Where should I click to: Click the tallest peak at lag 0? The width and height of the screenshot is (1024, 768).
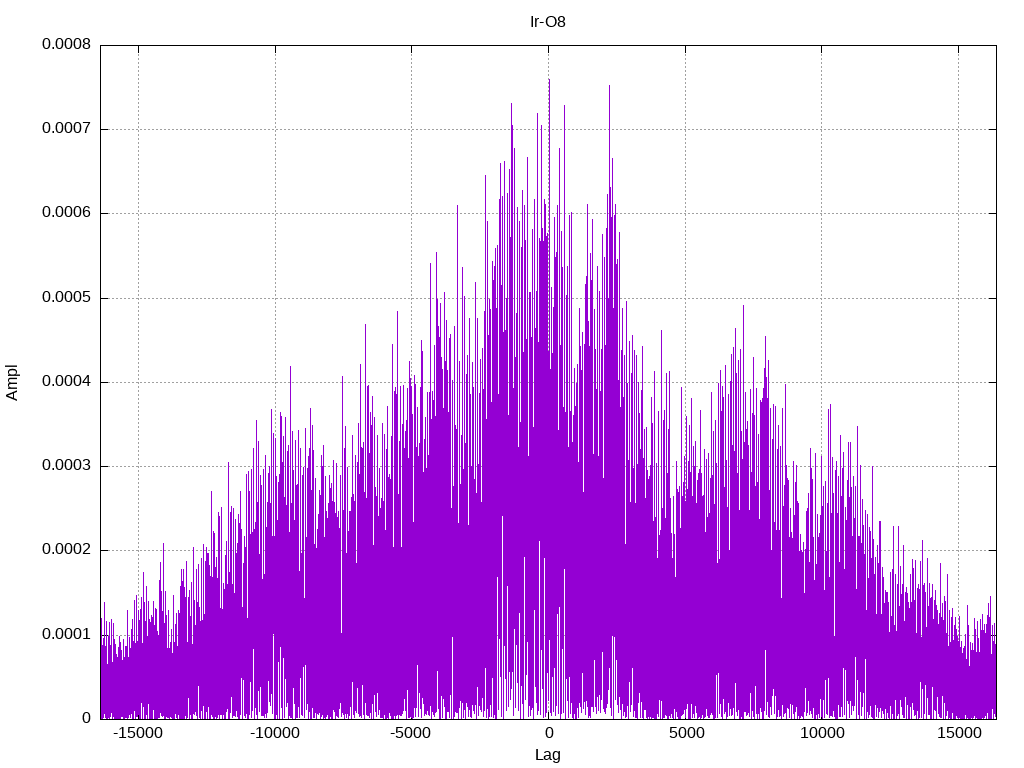click(549, 80)
